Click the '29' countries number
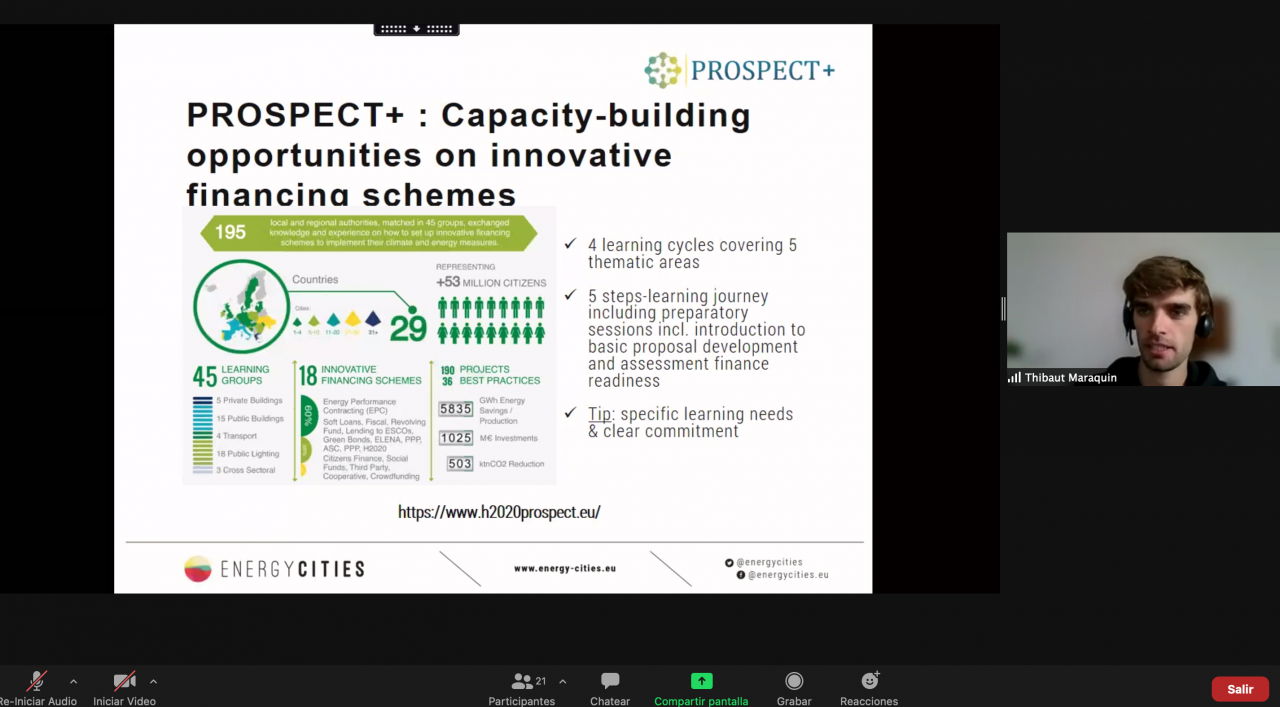Screen dimensions: 1280x707 408,327
